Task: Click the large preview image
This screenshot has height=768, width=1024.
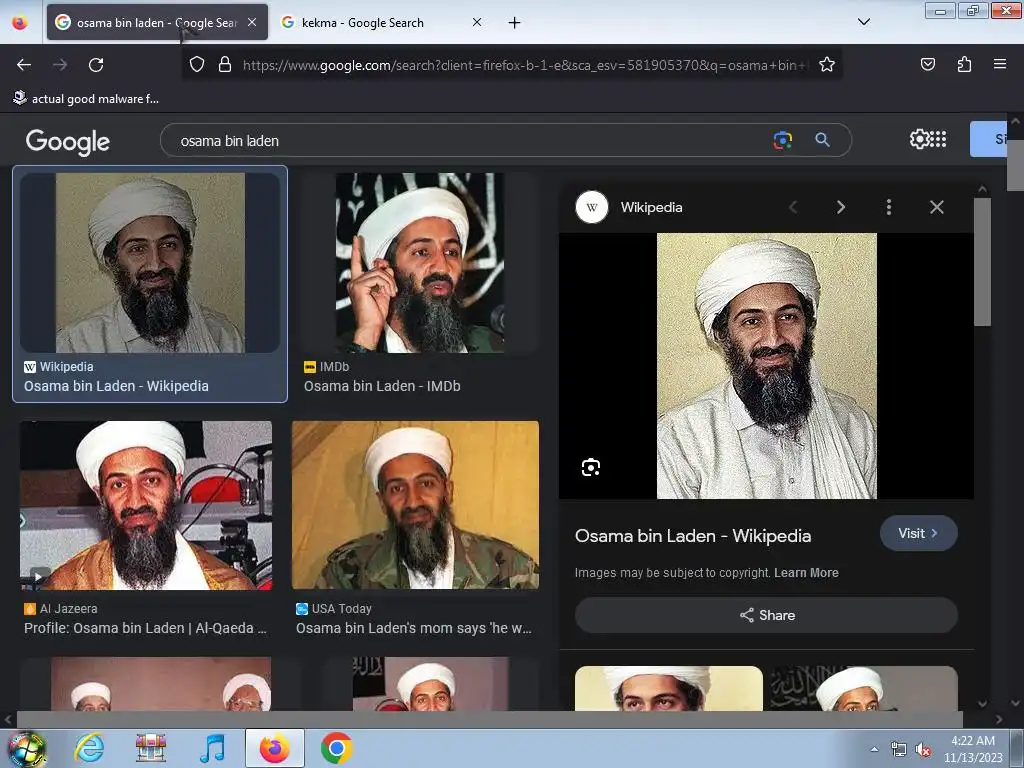Action: (x=767, y=366)
